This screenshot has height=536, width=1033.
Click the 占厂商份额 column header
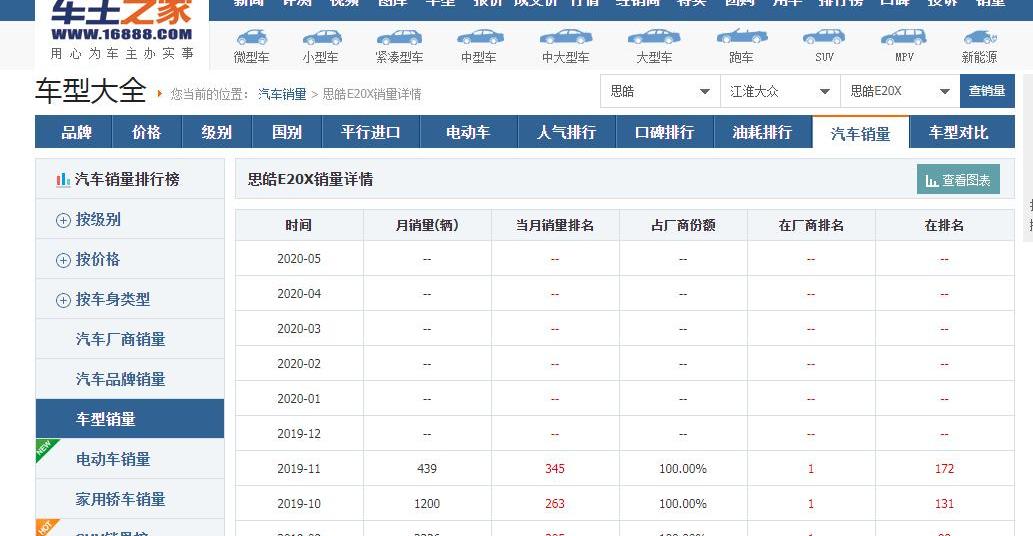click(x=683, y=225)
